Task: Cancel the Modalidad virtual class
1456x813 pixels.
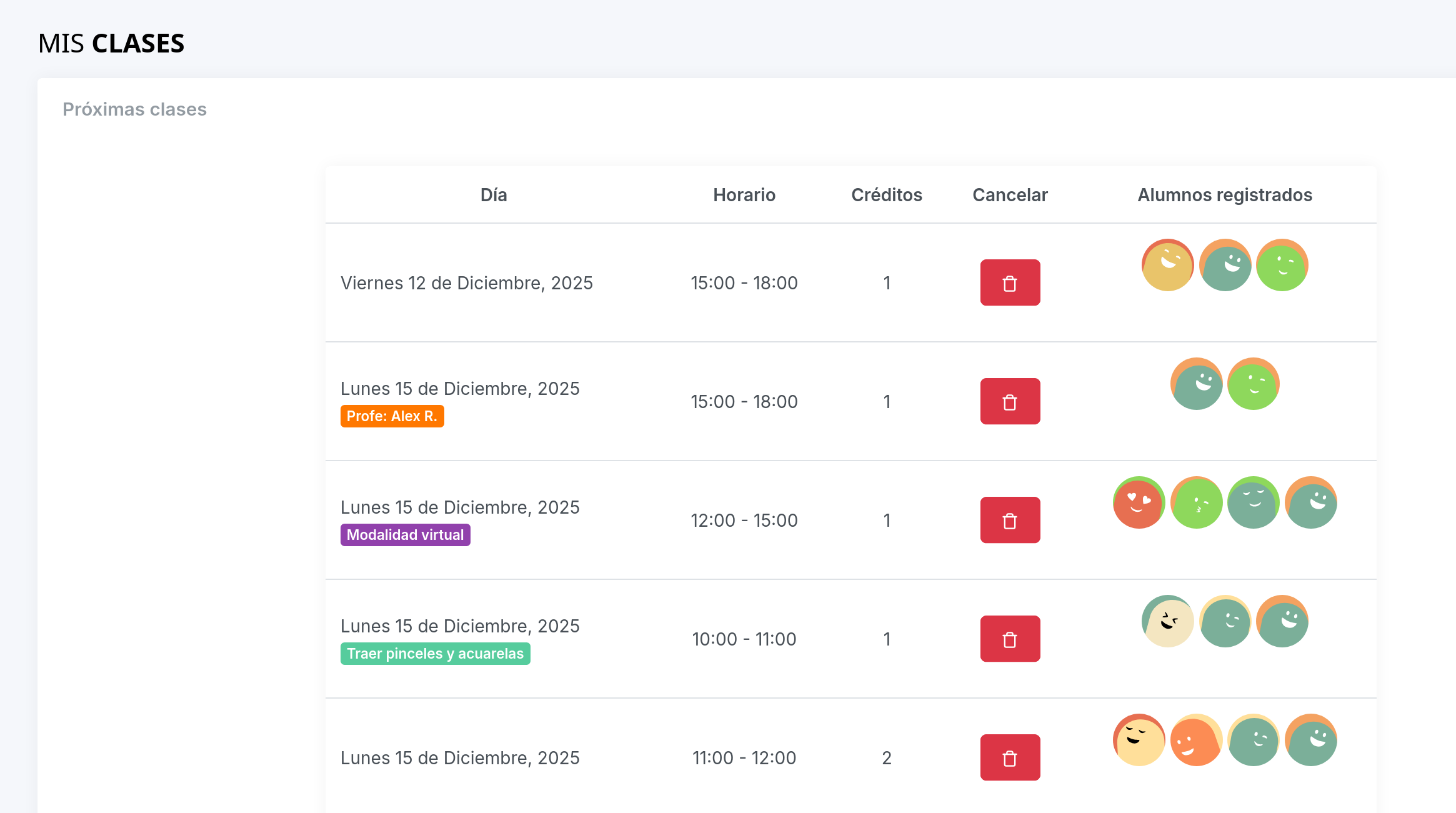Action: (x=1010, y=520)
